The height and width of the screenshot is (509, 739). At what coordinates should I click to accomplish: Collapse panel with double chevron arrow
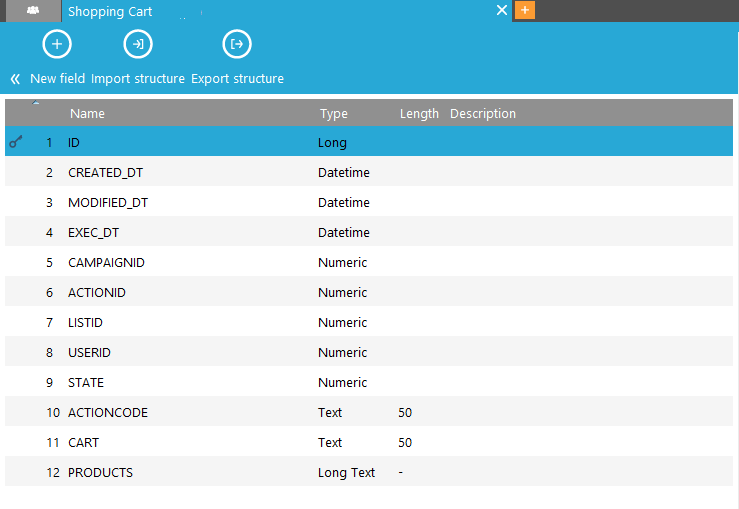[x=15, y=79]
